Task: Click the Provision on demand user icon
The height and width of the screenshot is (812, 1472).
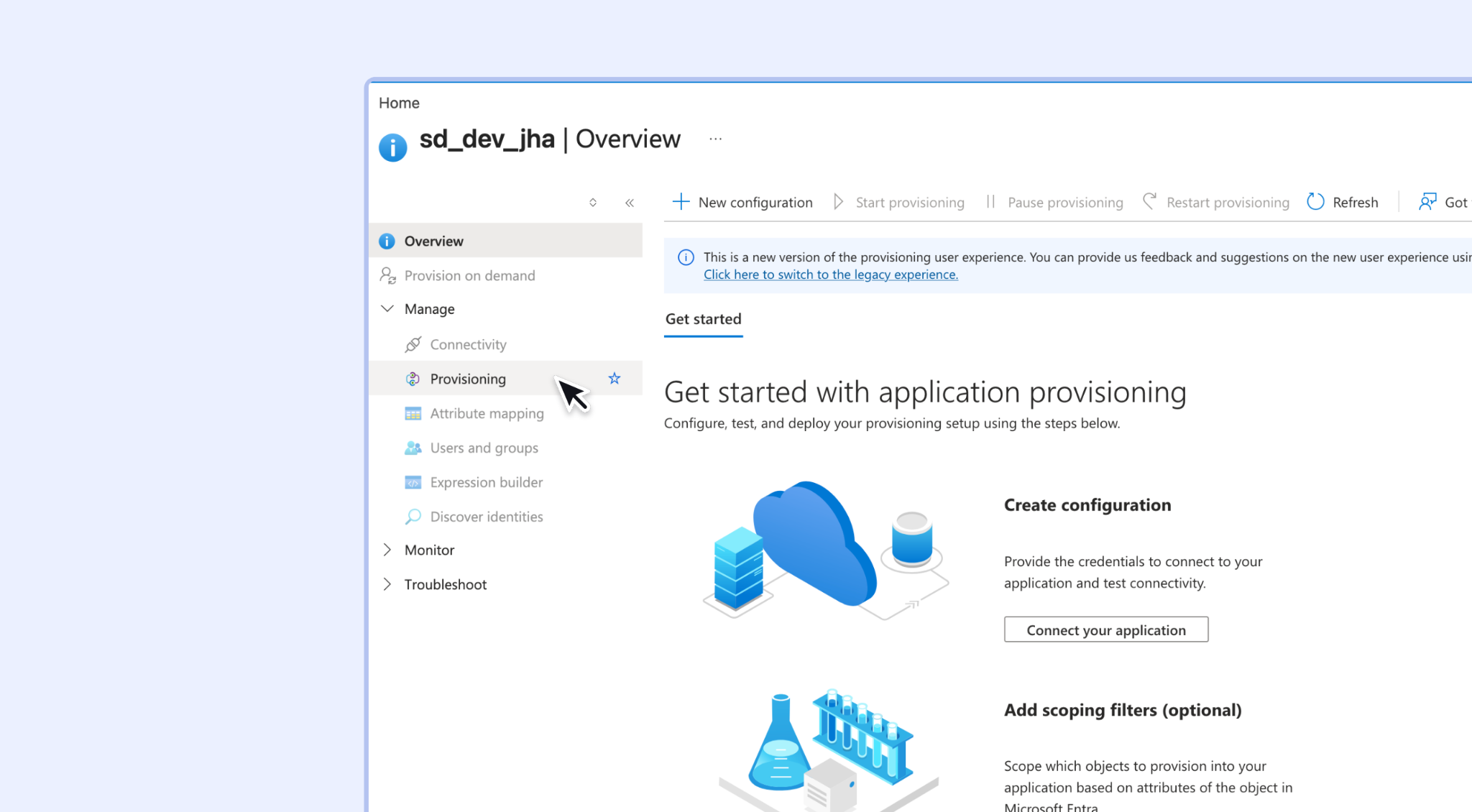Action: pos(387,275)
